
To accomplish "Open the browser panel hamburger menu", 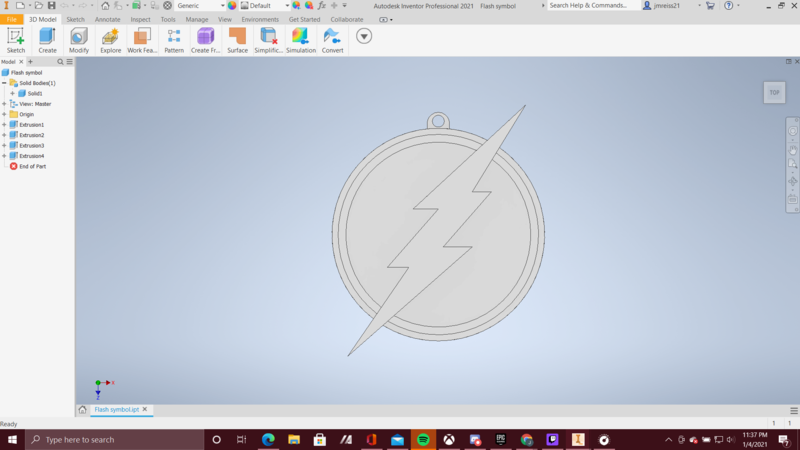I will [x=69, y=62].
